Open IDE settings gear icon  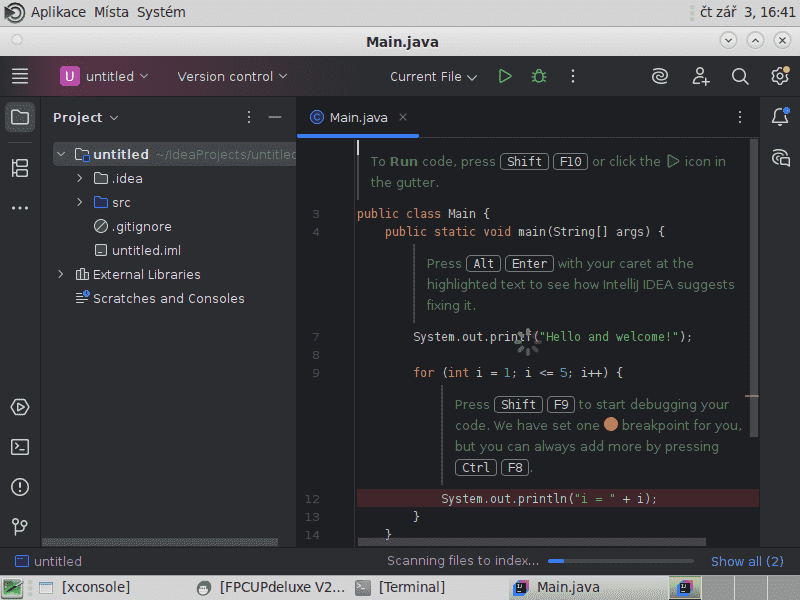780,77
